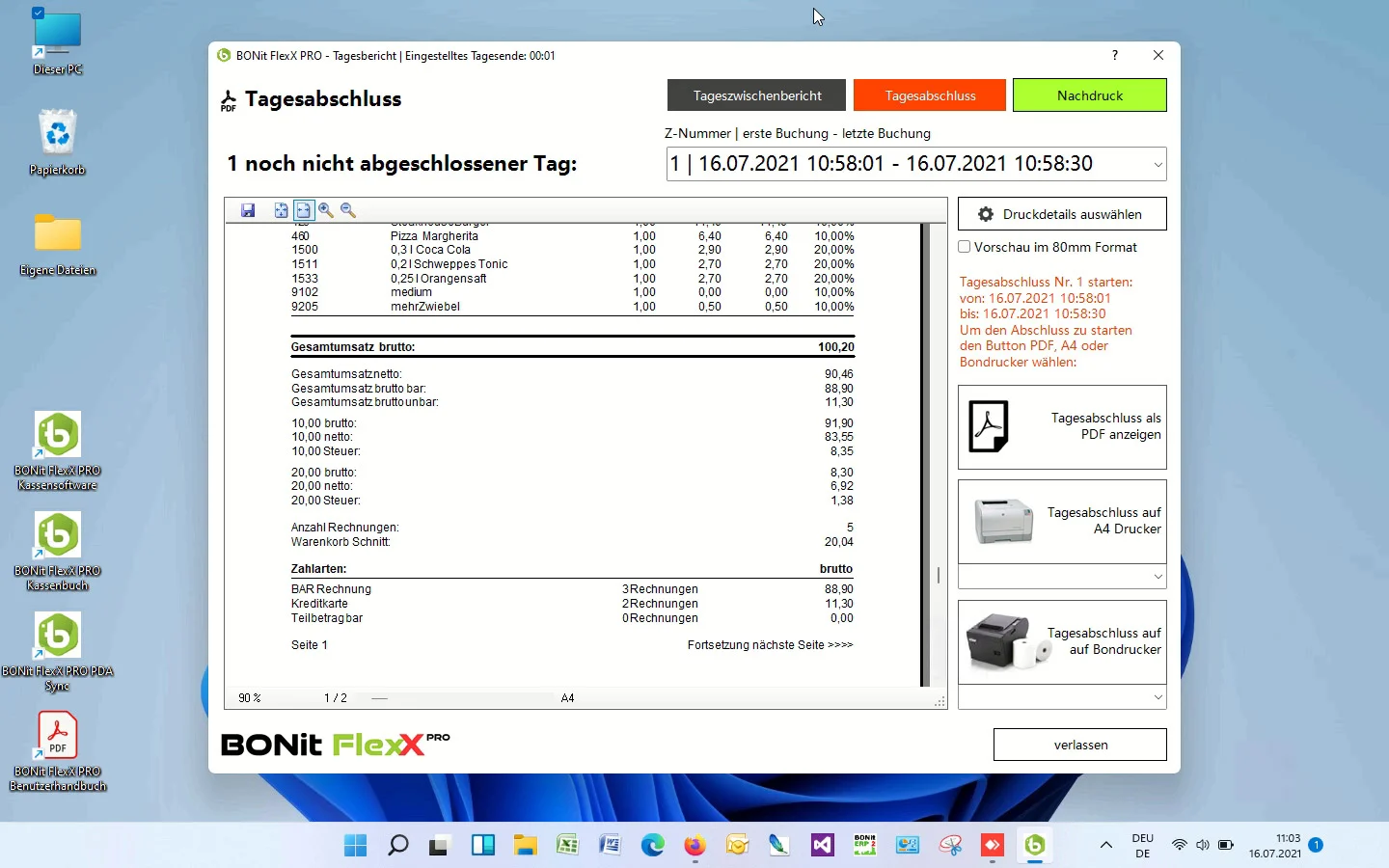Click the verlassen button
This screenshot has height=868, width=1389.
(1079, 745)
